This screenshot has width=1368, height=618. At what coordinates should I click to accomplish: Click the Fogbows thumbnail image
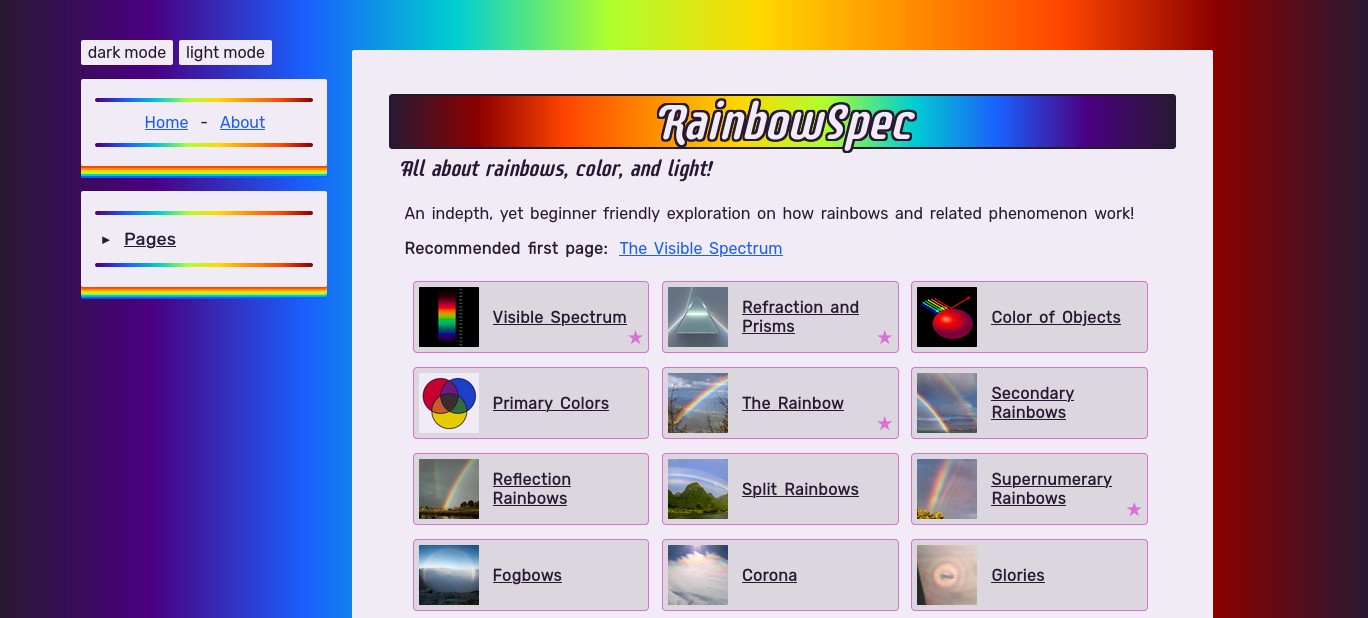[x=448, y=575]
